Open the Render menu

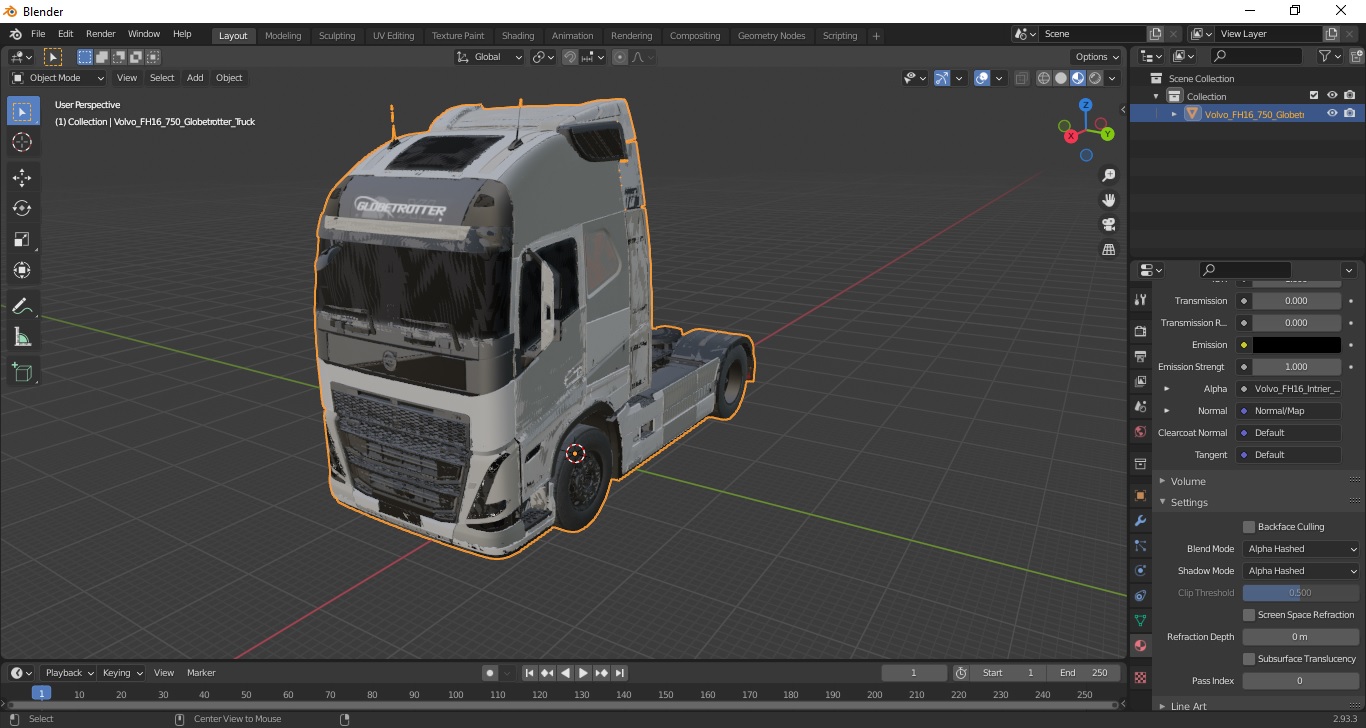click(101, 34)
